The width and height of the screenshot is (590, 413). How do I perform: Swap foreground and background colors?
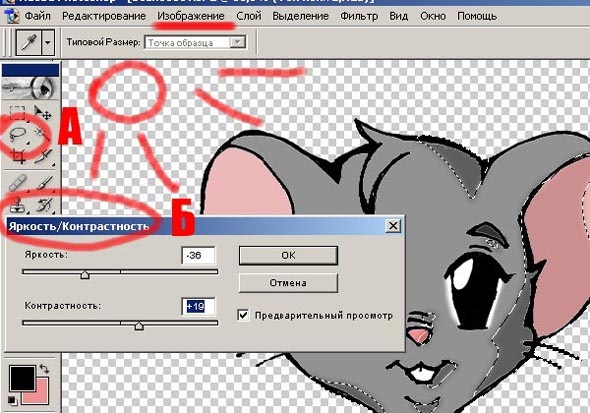coord(44,369)
